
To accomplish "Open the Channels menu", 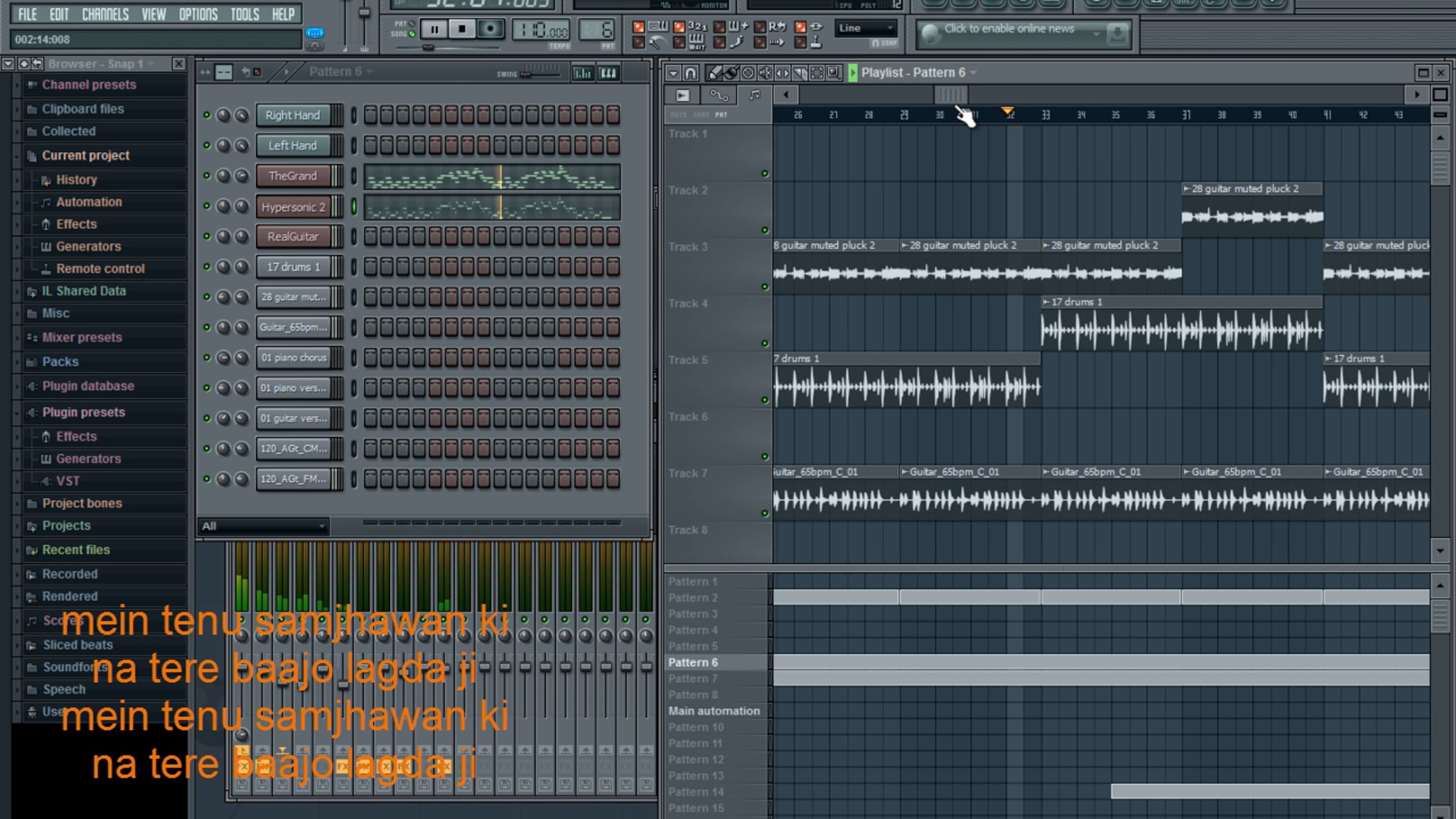I will [x=105, y=14].
